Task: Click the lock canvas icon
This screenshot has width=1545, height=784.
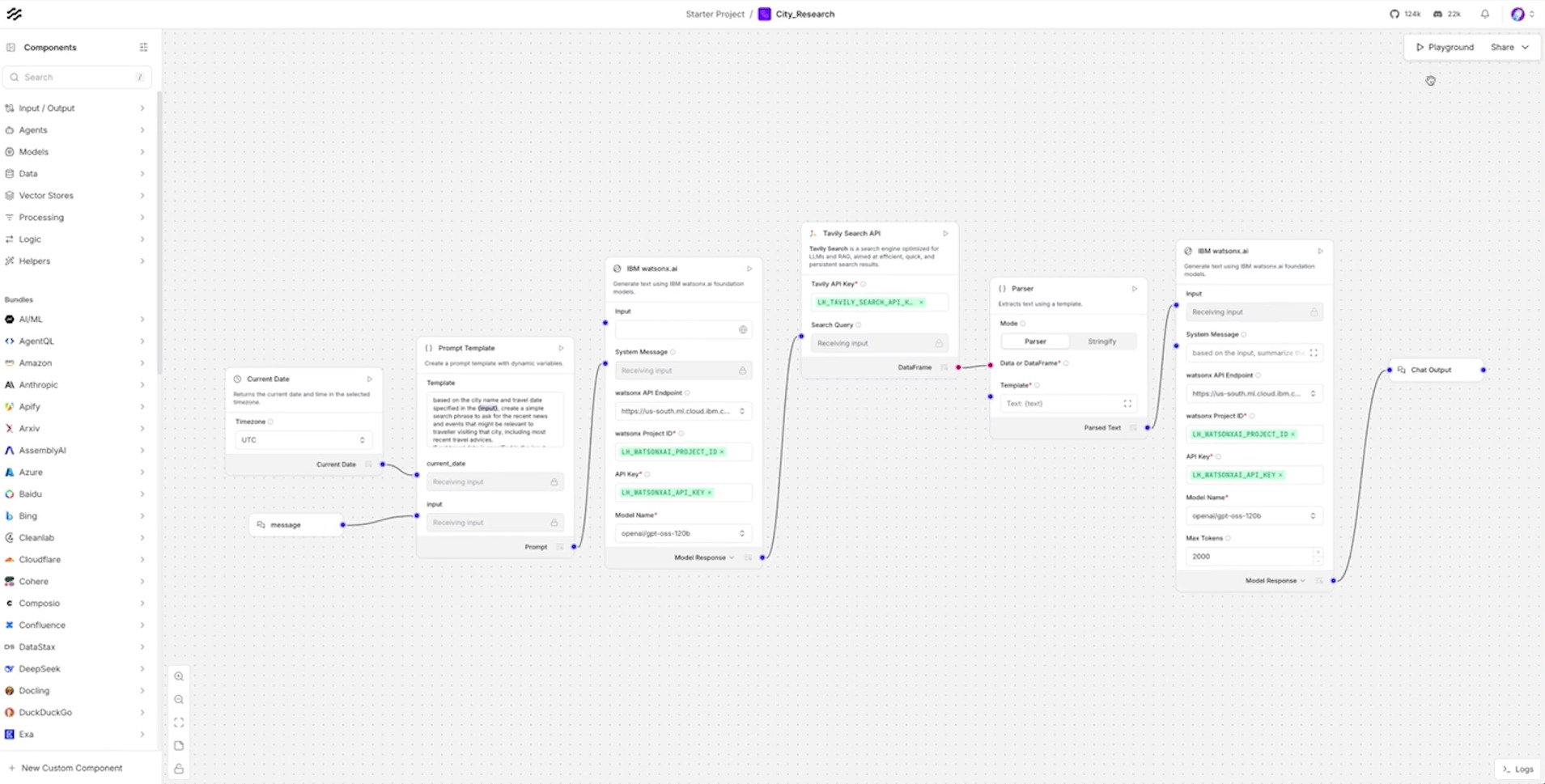Action: [179, 769]
